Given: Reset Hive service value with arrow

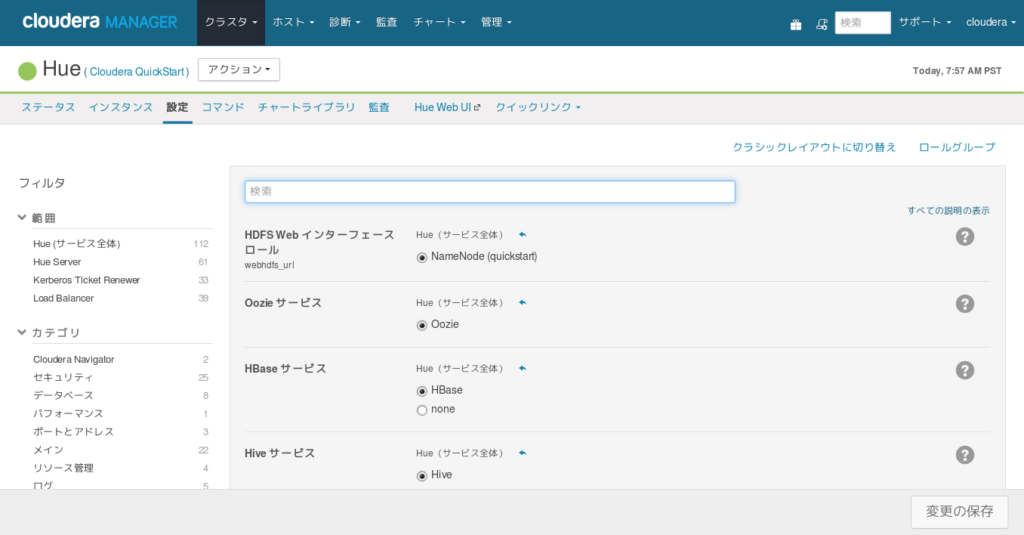Looking at the screenshot, I should pyautogui.click(x=522, y=453).
